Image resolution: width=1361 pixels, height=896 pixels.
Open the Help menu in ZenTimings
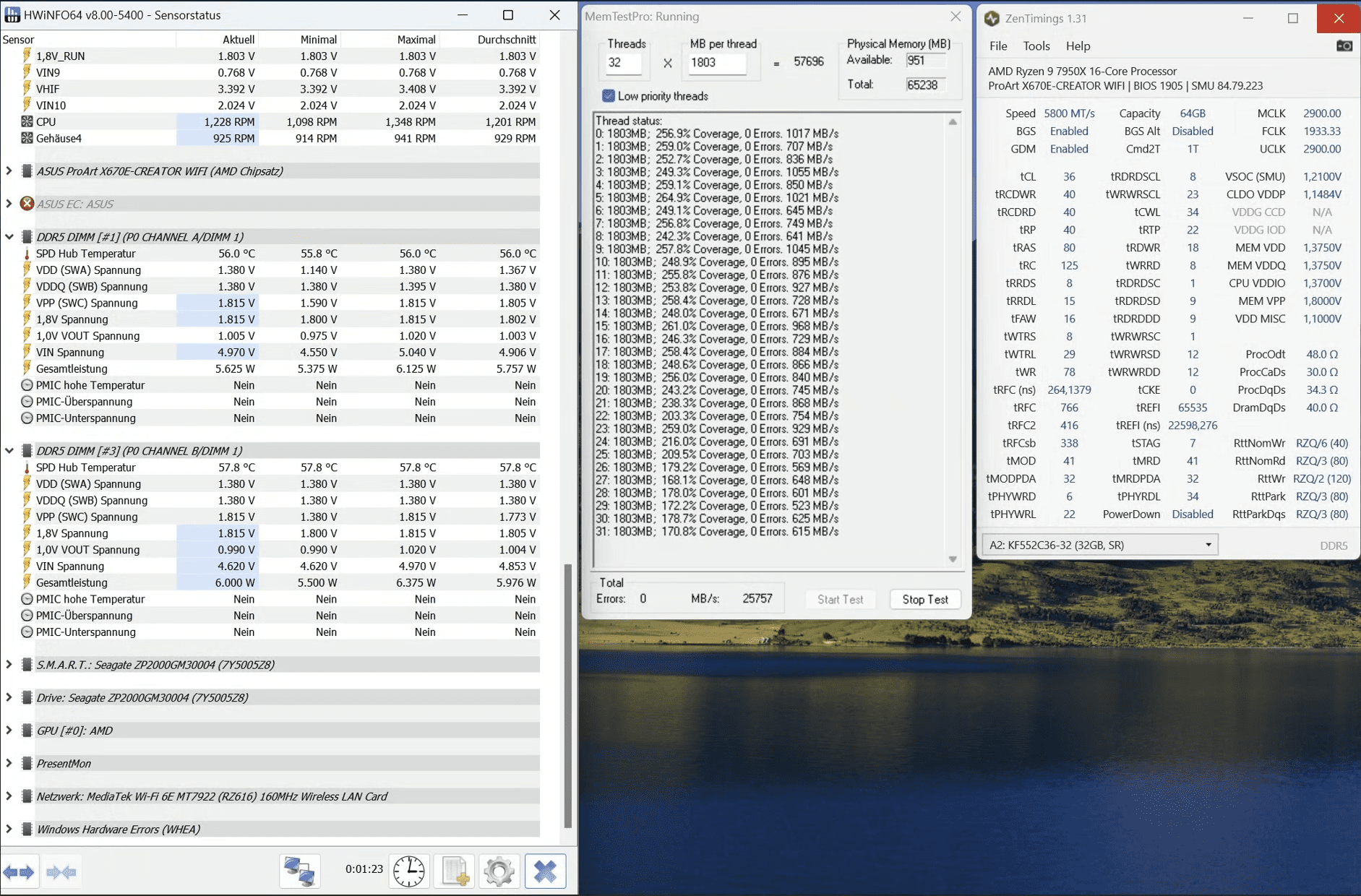click(x=1078, y=46)
